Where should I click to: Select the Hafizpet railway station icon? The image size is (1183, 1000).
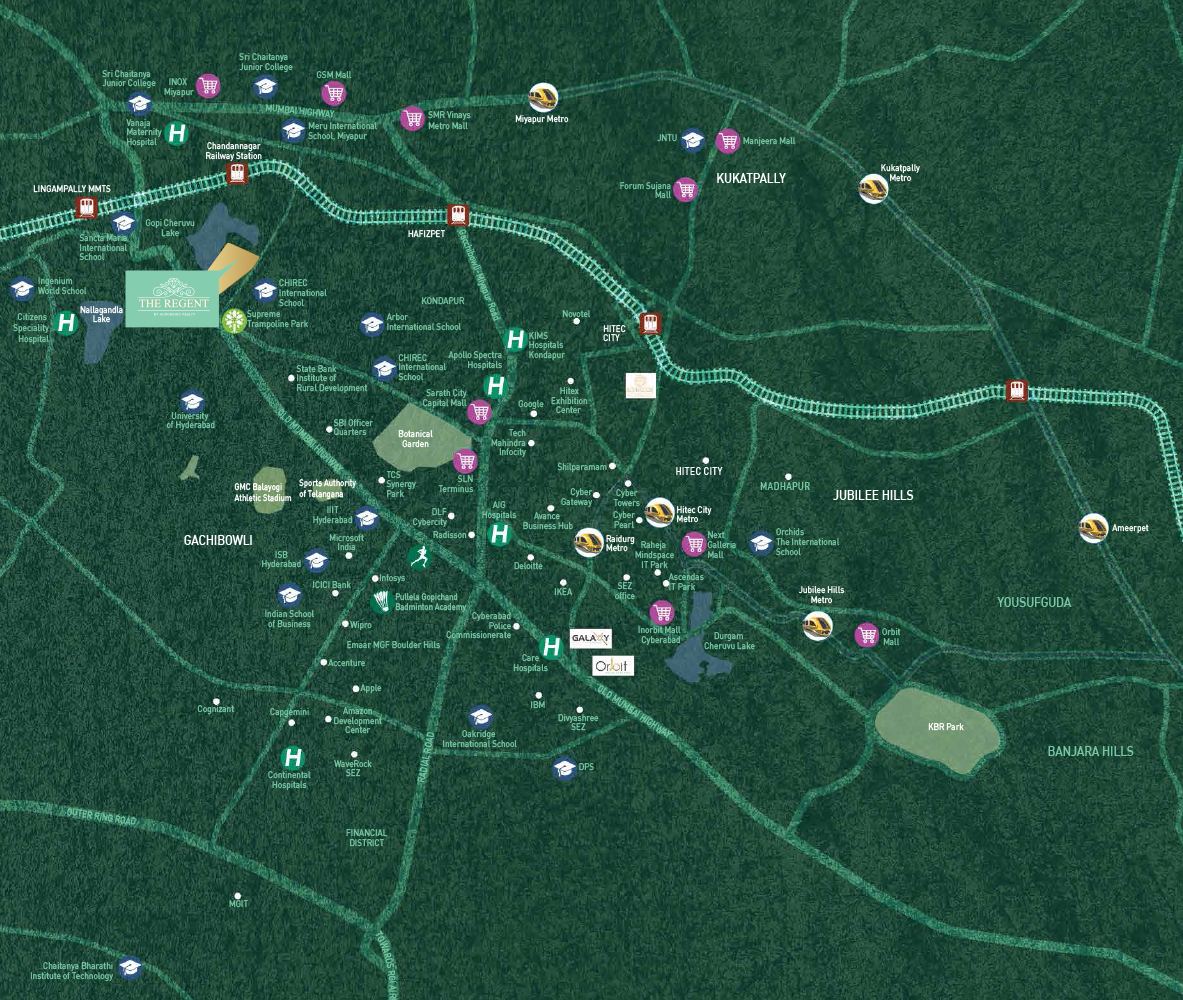click(458, 215)
